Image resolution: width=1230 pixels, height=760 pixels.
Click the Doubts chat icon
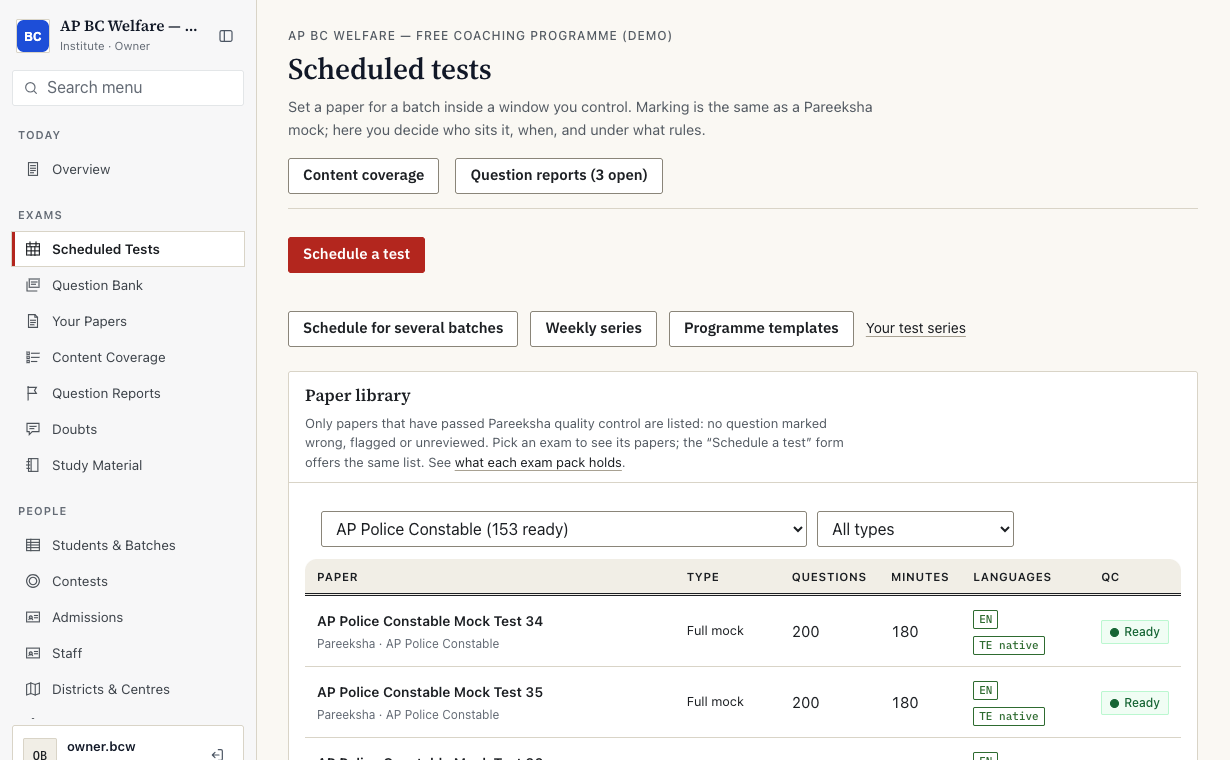pos(33,429)
